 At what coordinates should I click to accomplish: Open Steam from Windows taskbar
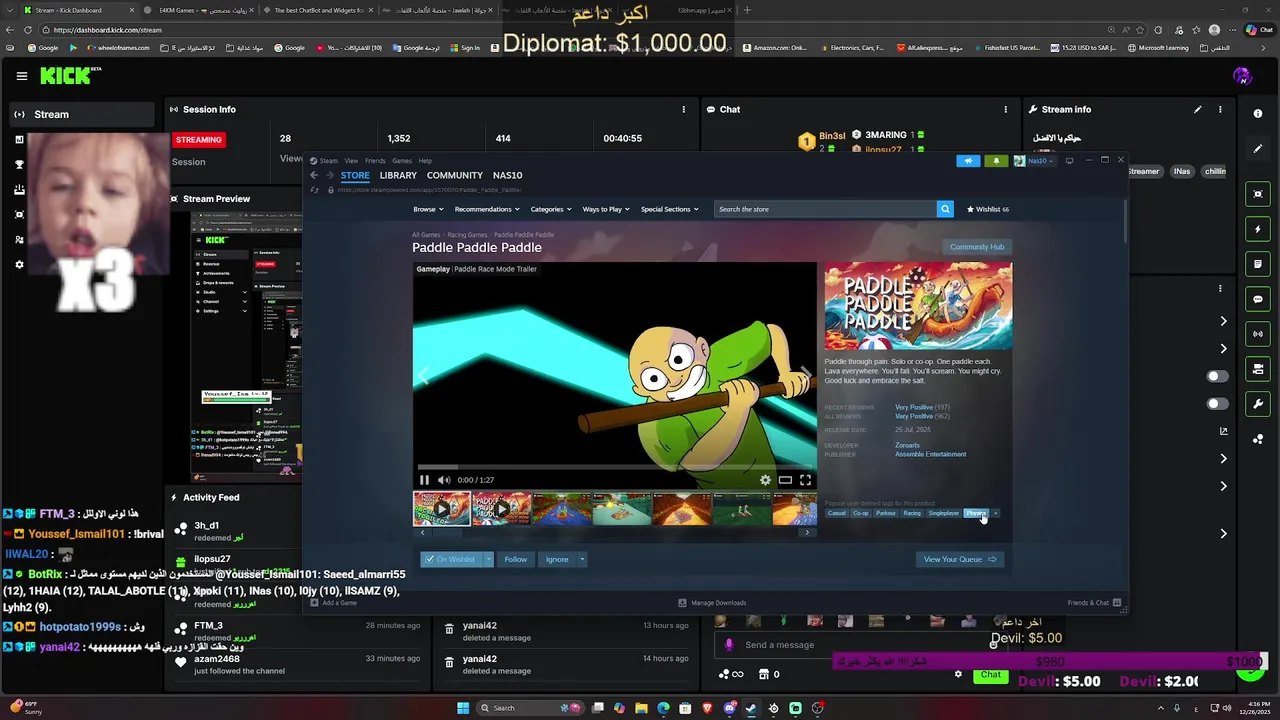coord(751,708)
